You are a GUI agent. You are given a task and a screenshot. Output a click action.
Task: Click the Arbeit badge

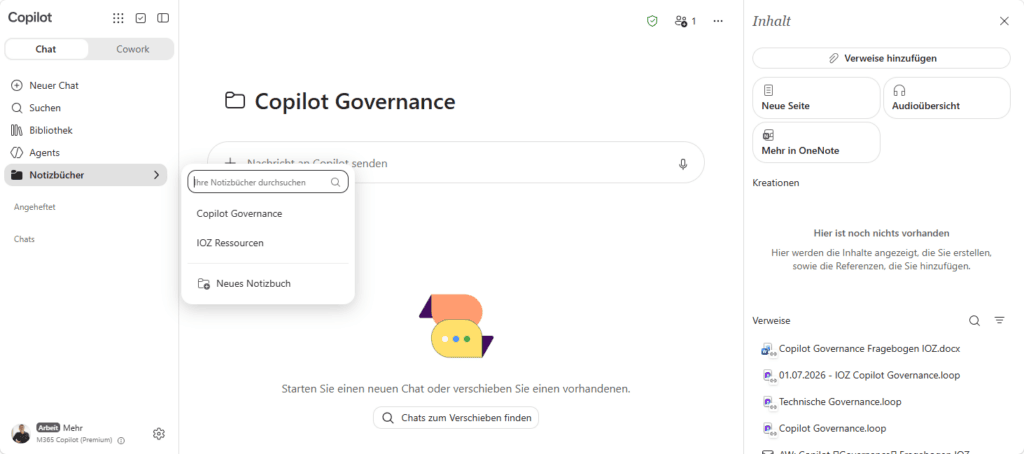coord(48,428)
